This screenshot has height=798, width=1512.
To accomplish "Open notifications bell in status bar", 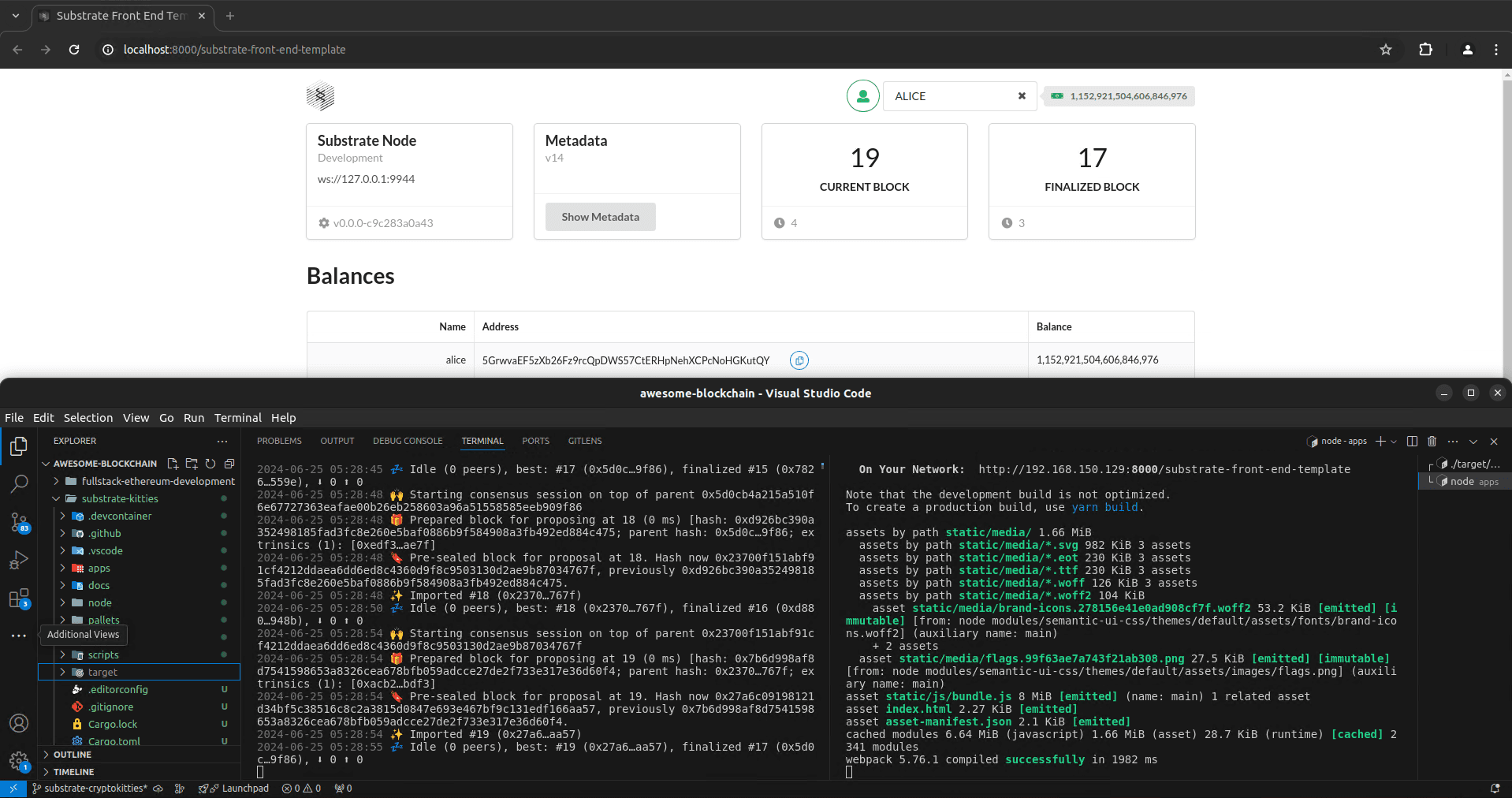I will 1495,789.
